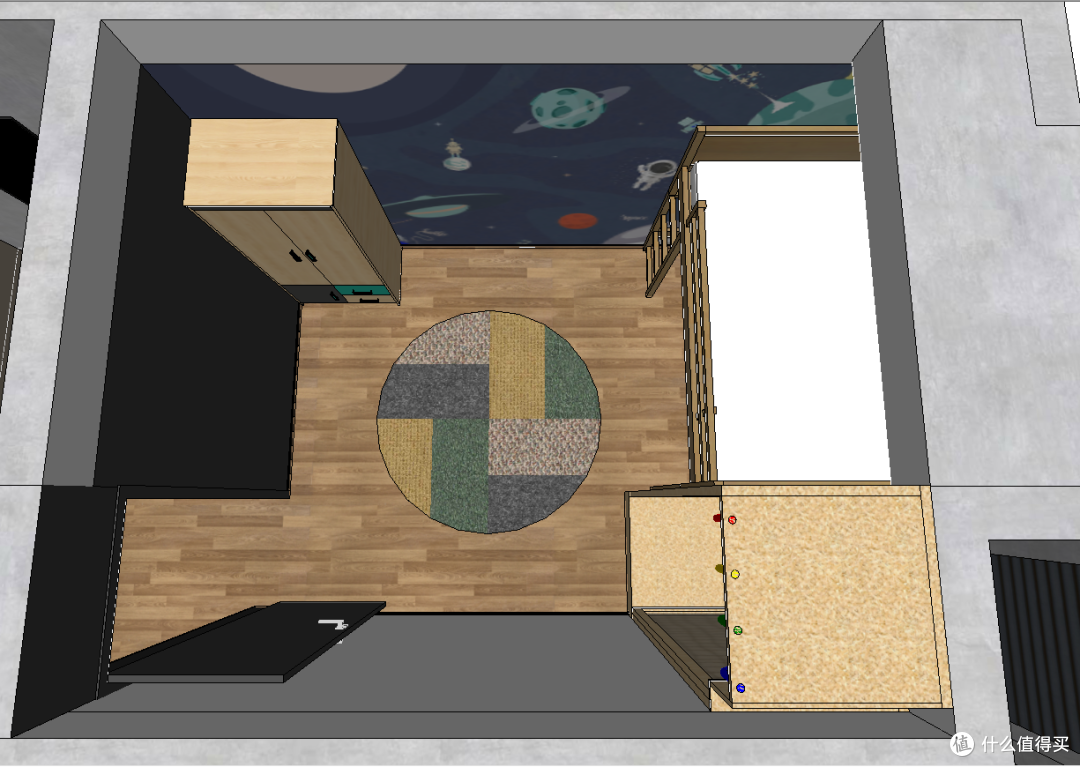Select the black wardrobe door handles
The image size is (1080, 767).
coord(302,255)
